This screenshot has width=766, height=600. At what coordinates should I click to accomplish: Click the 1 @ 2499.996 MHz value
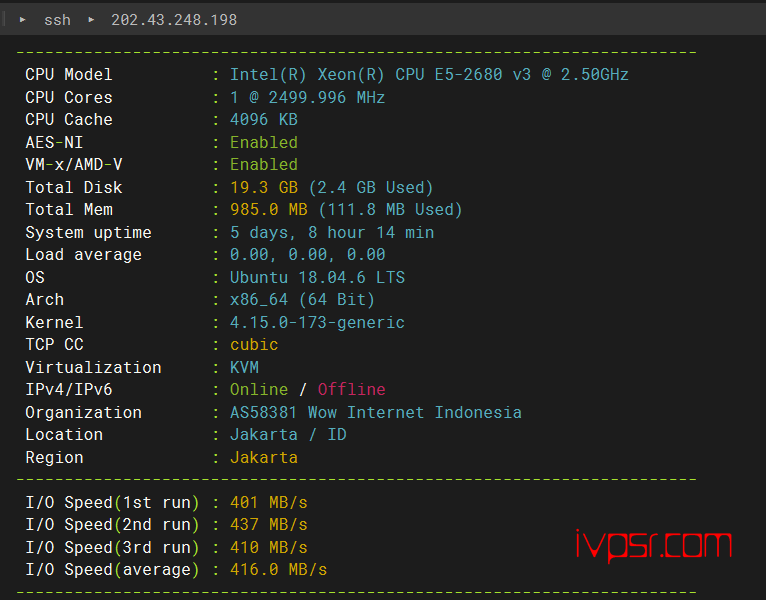tap(307, 97)
